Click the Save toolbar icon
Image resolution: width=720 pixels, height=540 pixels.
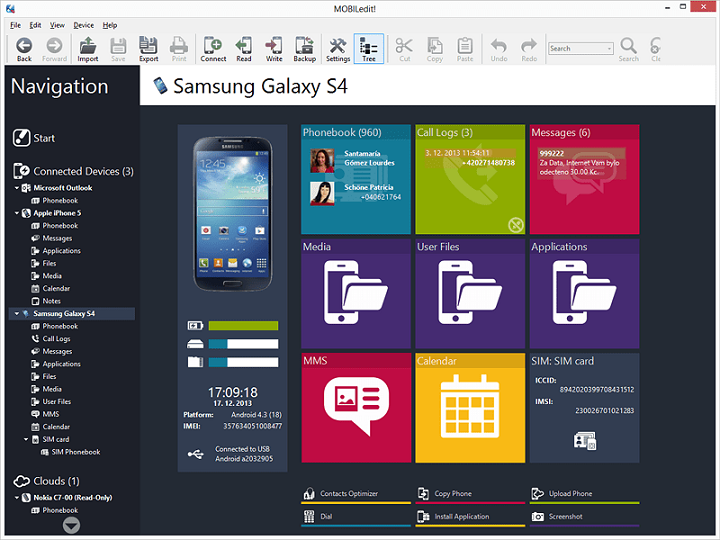118,49
